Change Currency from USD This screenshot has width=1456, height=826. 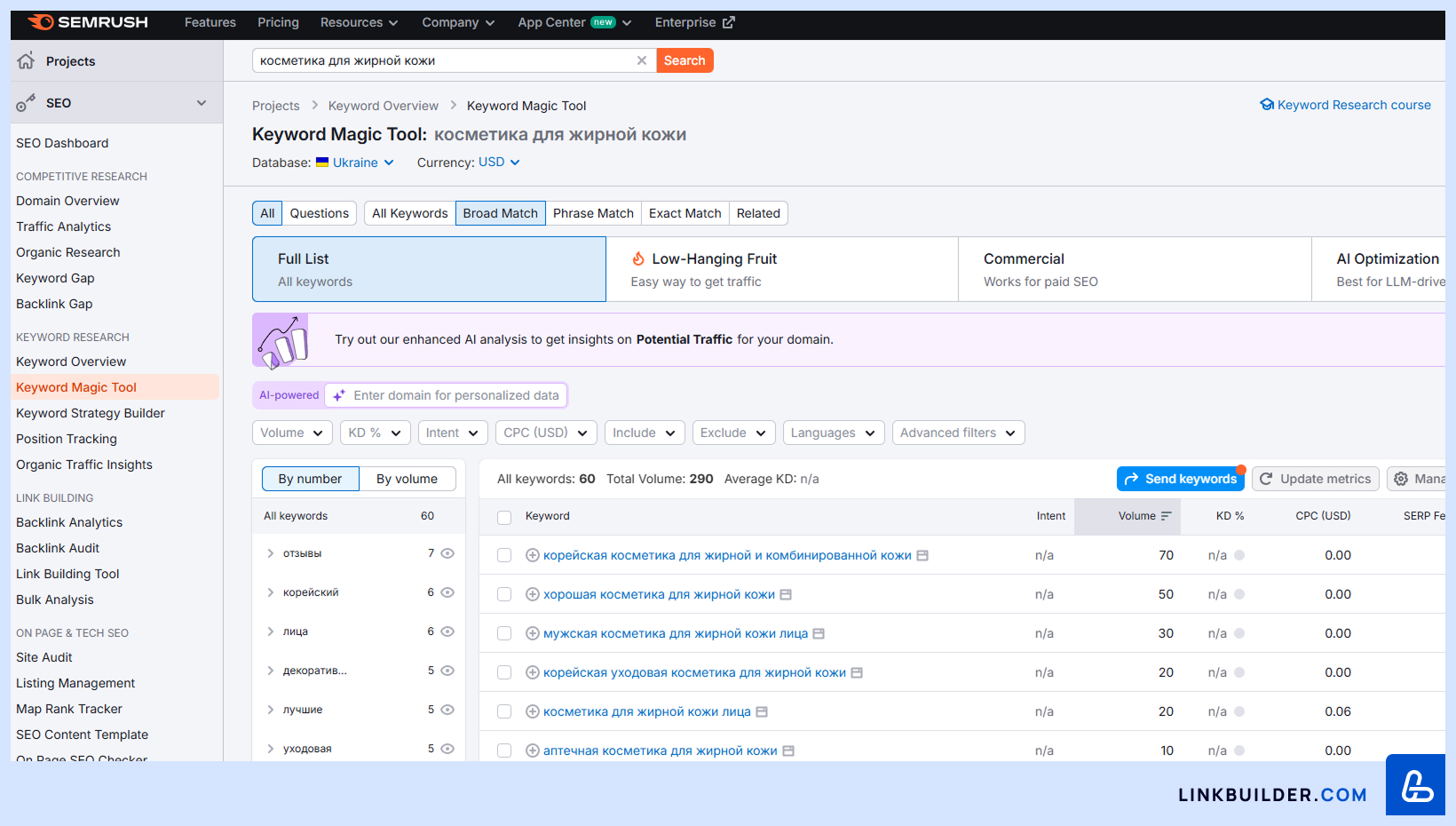tap(499, 163)
